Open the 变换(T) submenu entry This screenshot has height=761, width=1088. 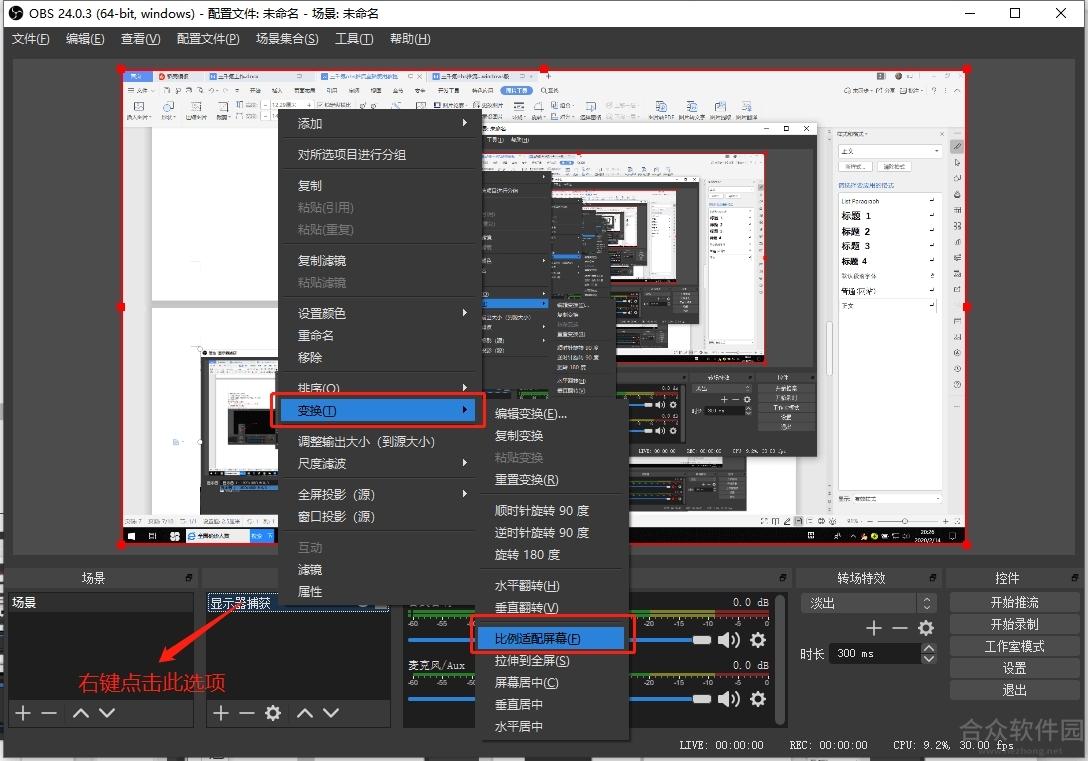coord(377,411)
